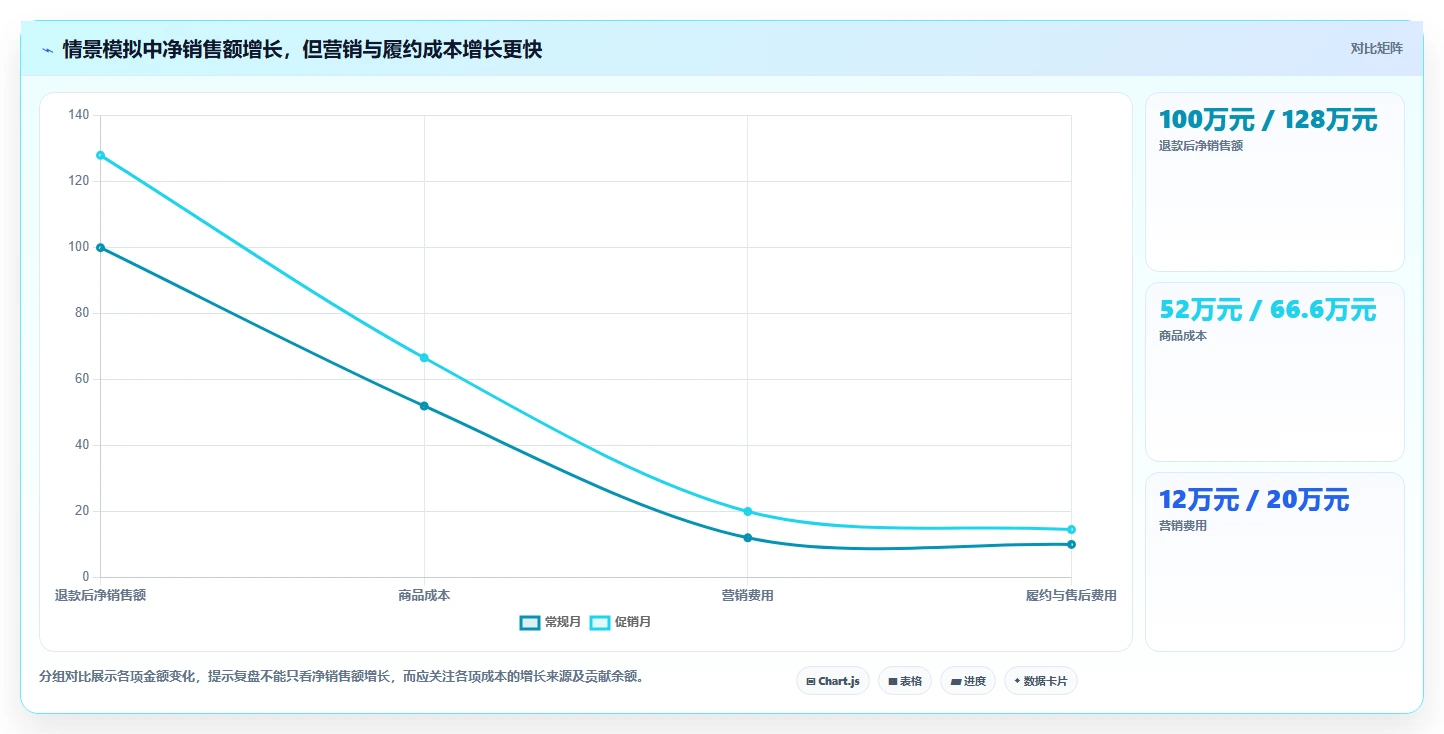The width and height of the screenshot is (1444, 734).
Task: Click the value 12万元 / 20万元
Action: [1254, 500]
